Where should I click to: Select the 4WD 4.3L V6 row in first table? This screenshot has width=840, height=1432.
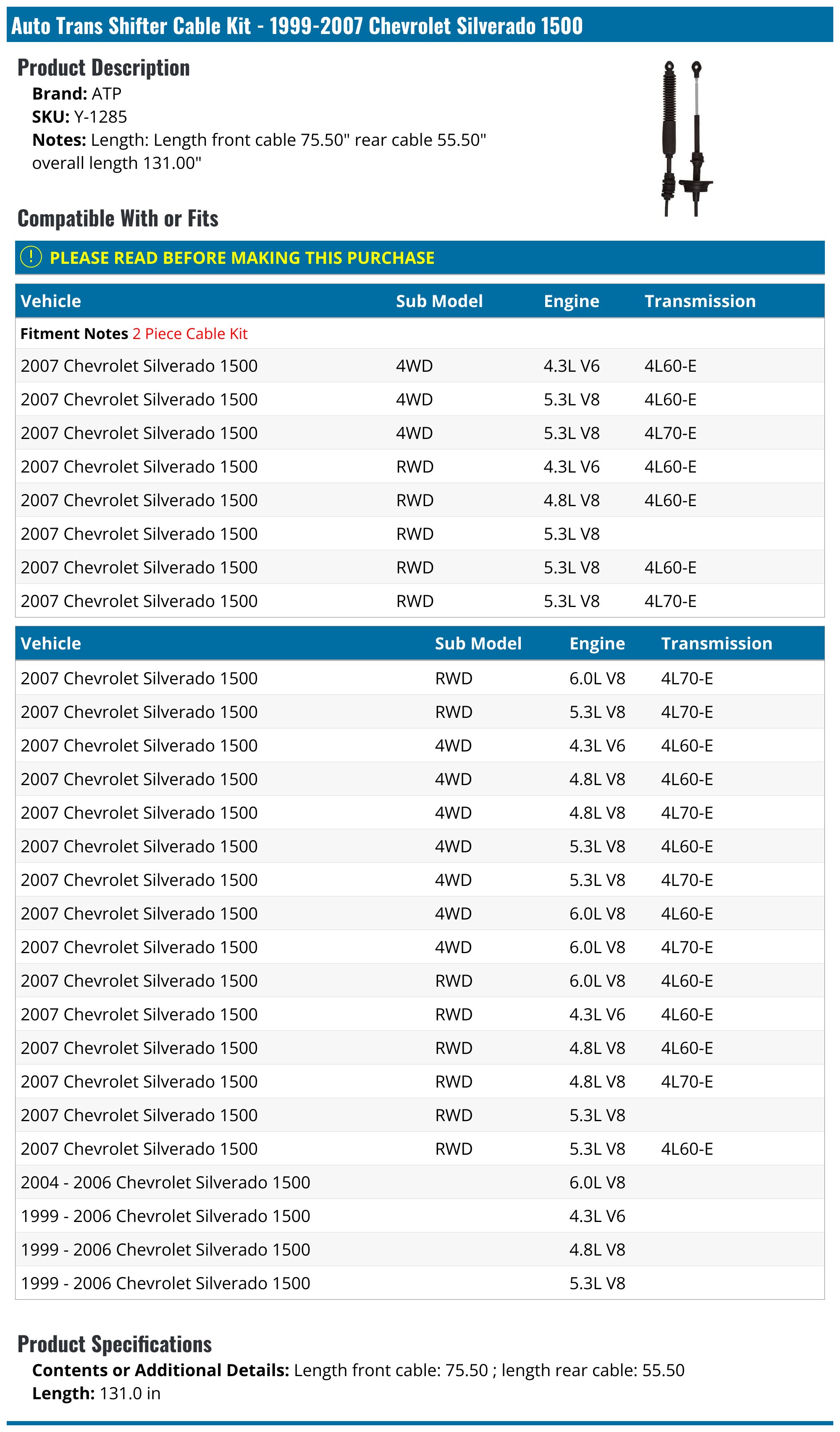point(420,365)
